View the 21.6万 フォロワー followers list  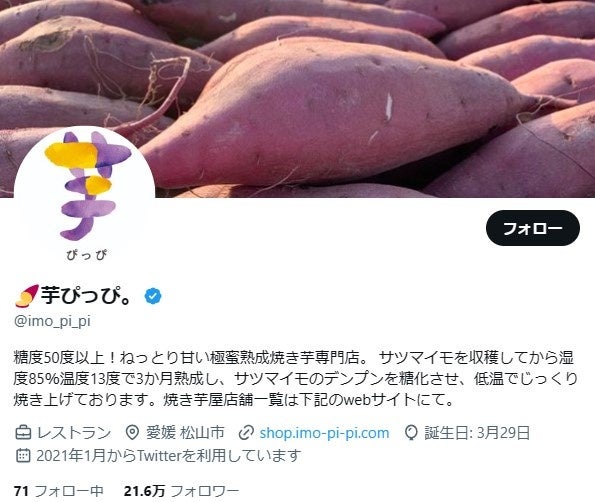click(181, 491)
